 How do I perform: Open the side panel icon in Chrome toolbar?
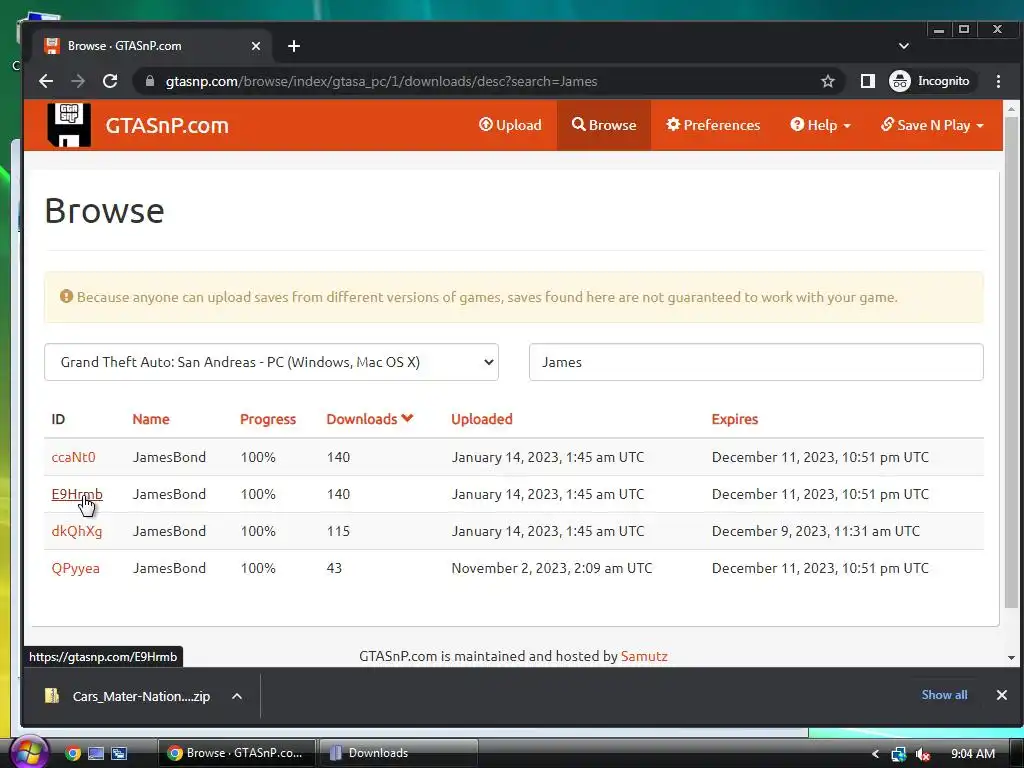(x=867, y=81)
